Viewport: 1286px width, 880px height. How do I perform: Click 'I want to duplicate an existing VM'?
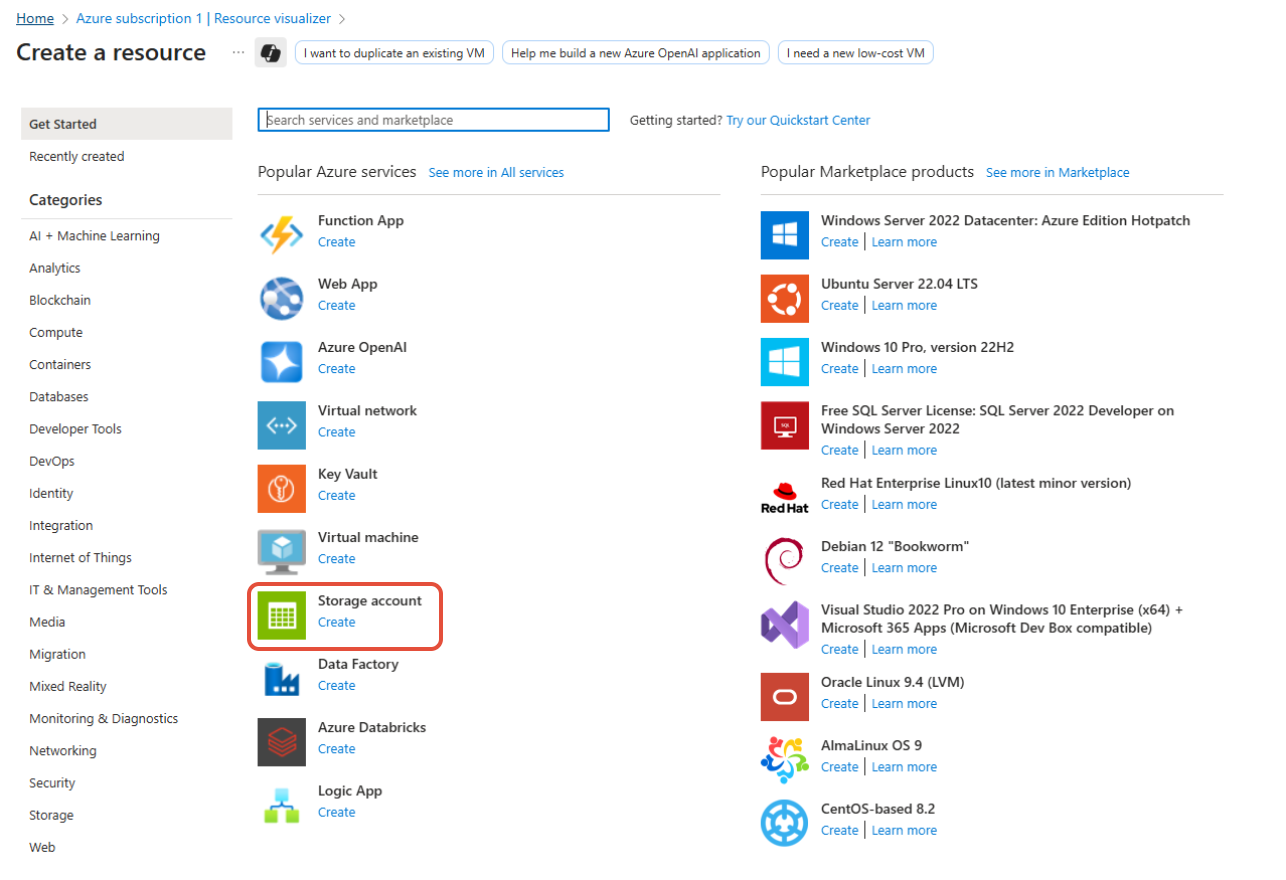(394, 53)
